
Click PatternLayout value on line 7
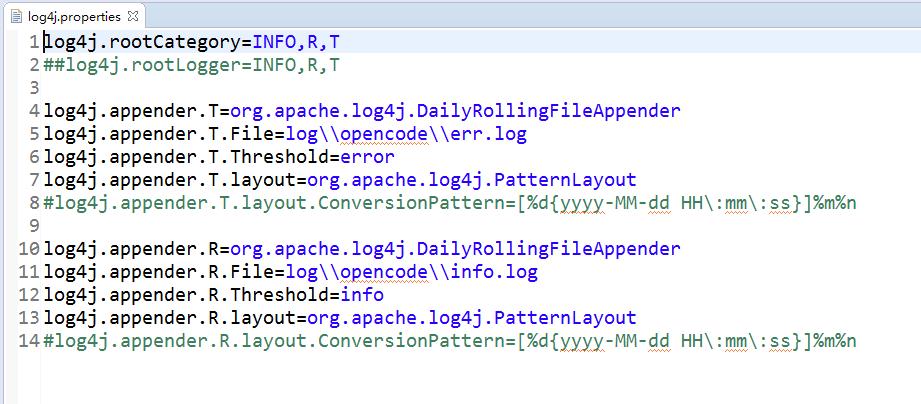point(472,180)
